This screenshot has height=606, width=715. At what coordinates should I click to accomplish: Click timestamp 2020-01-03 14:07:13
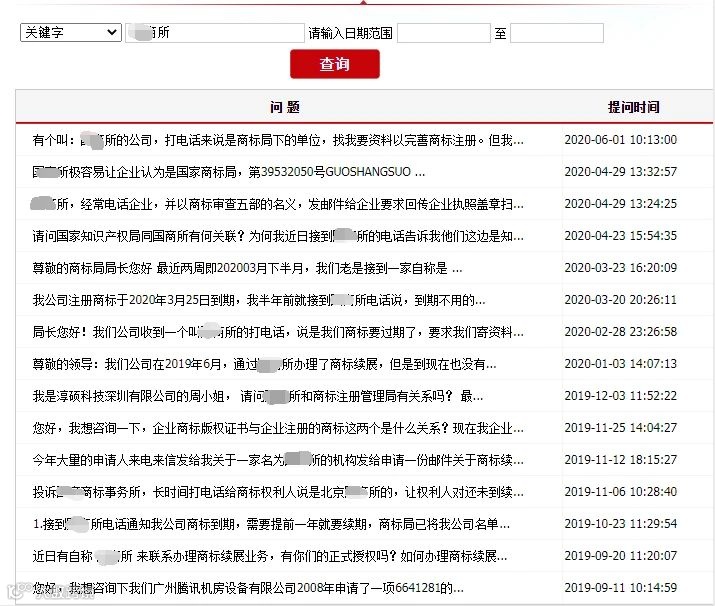point(621,363)
